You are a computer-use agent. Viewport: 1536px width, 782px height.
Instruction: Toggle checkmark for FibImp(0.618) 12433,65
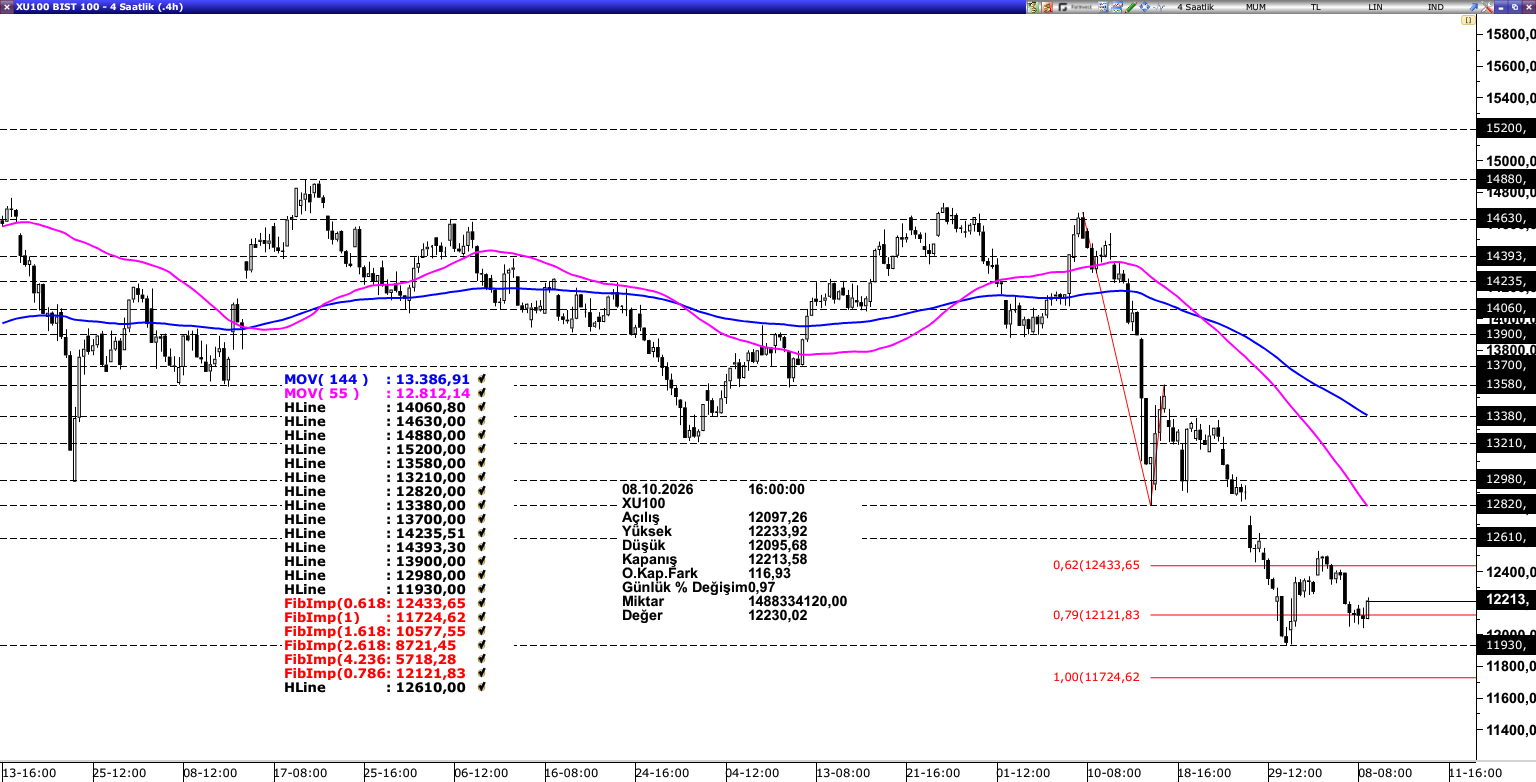482,604
